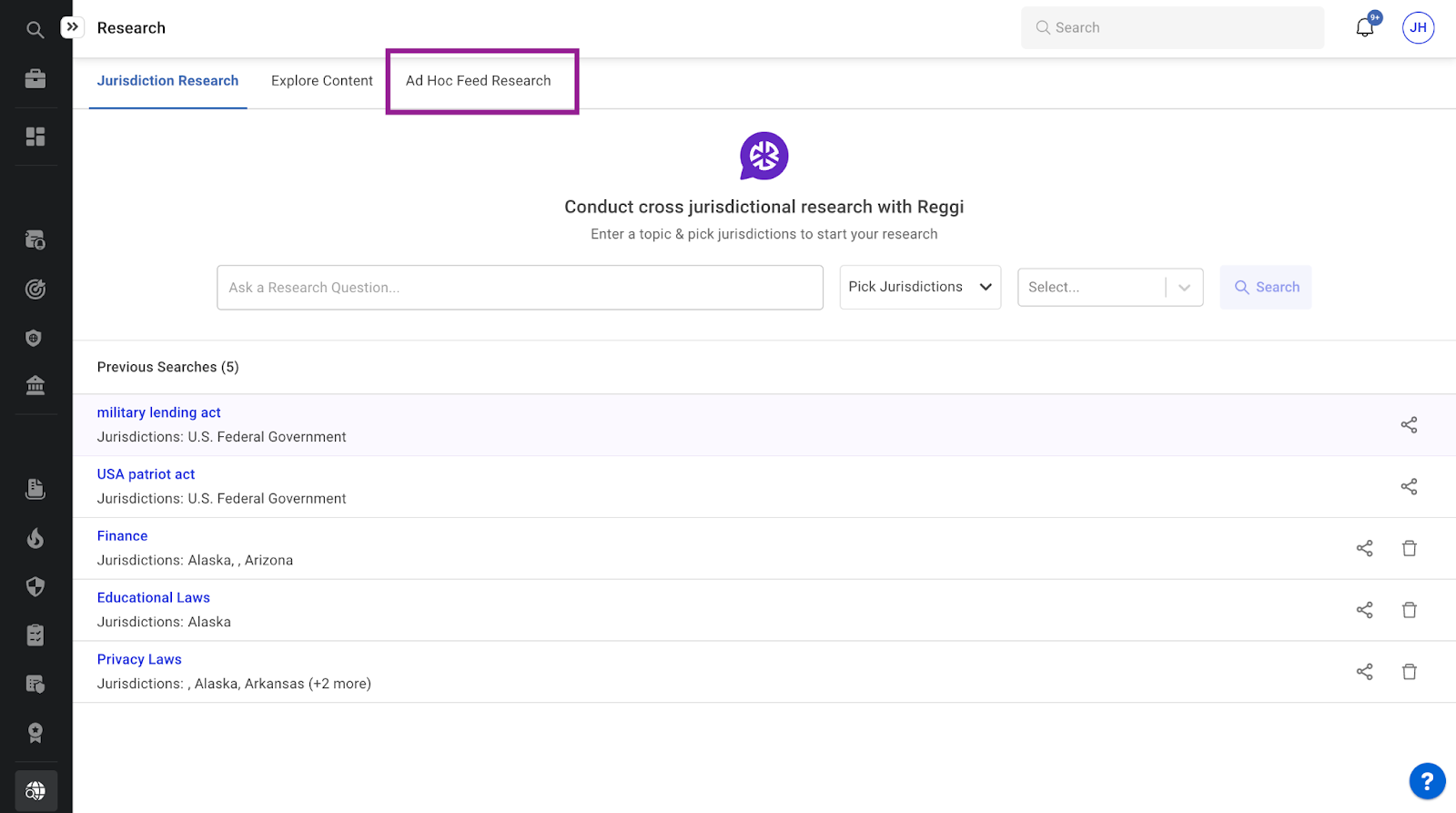Delete the Finance previous search
Image resolution: width=1456 pixels, height=813 pixels.
[1409, 548]
